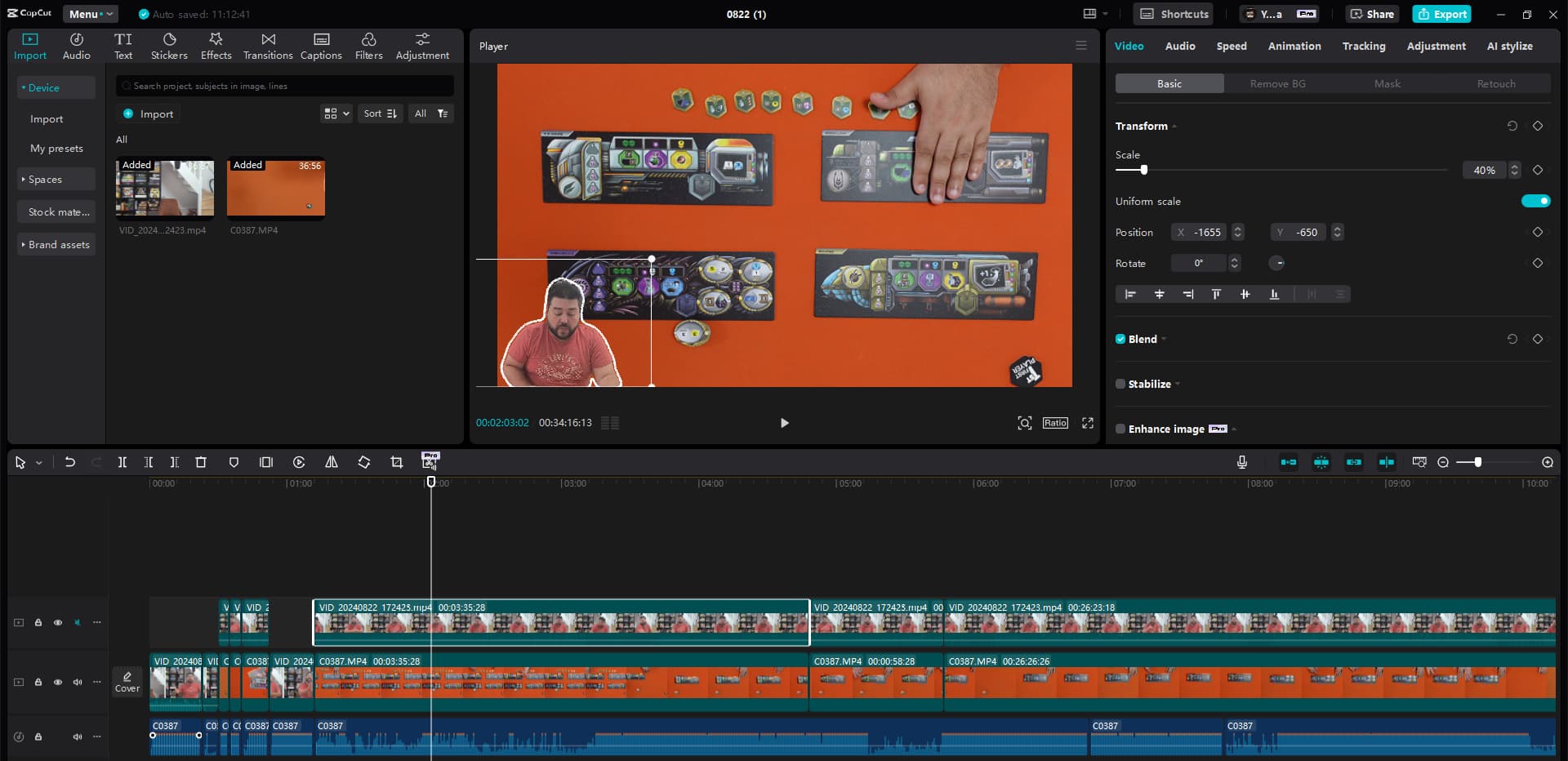Click the Scale percentage stepper arrows

pos(1515,170)
